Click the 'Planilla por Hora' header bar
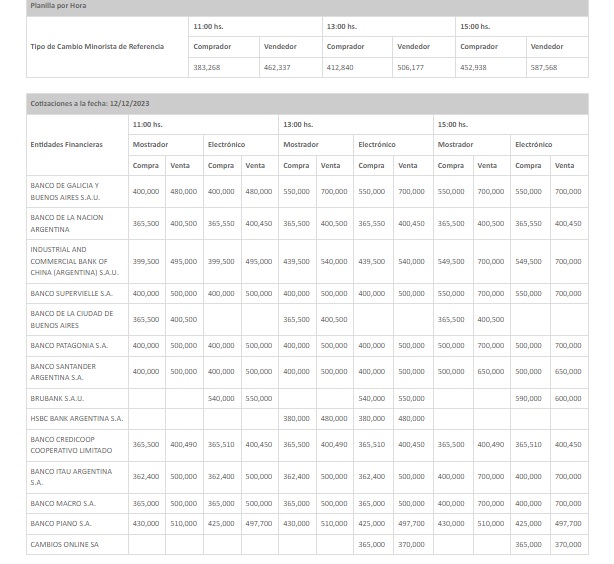 coord(307,7)
